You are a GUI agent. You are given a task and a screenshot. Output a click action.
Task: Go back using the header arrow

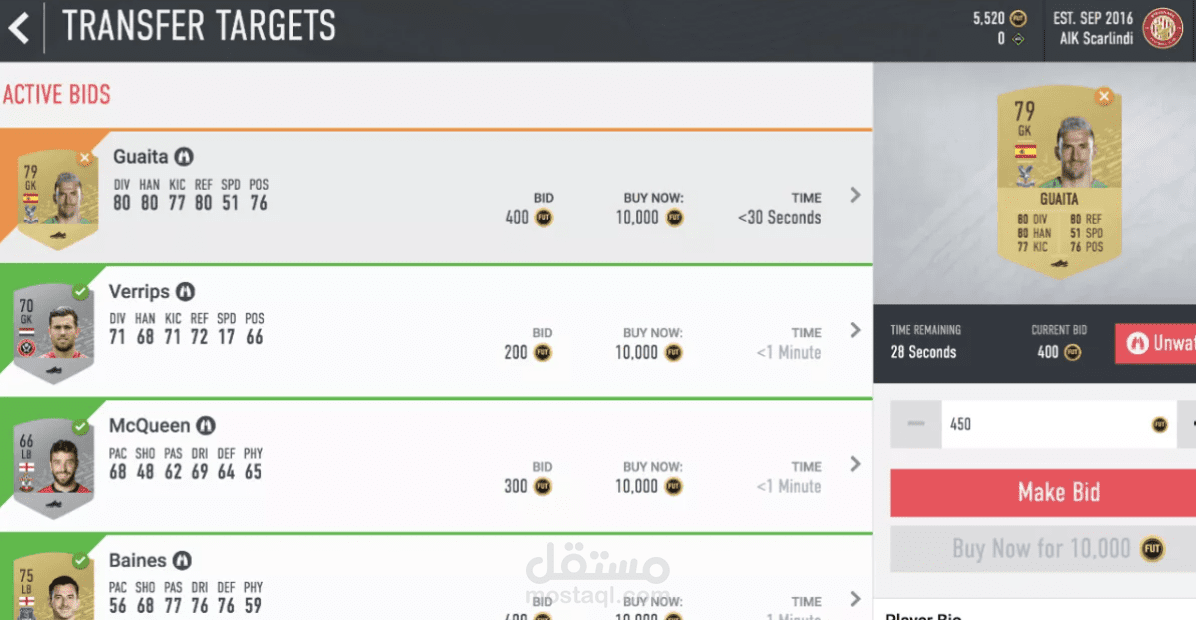pos(19,27)
